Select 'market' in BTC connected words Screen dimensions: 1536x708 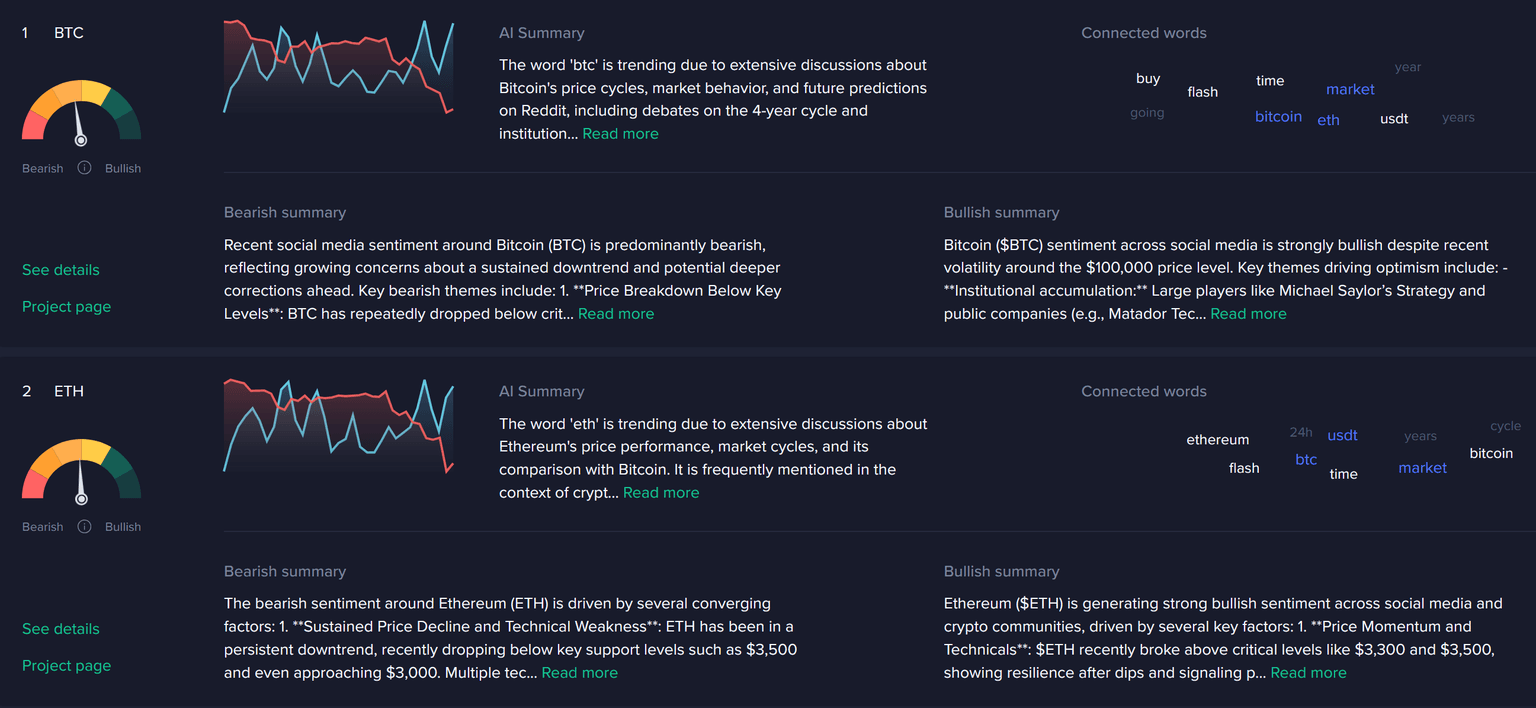(1350, 90)
